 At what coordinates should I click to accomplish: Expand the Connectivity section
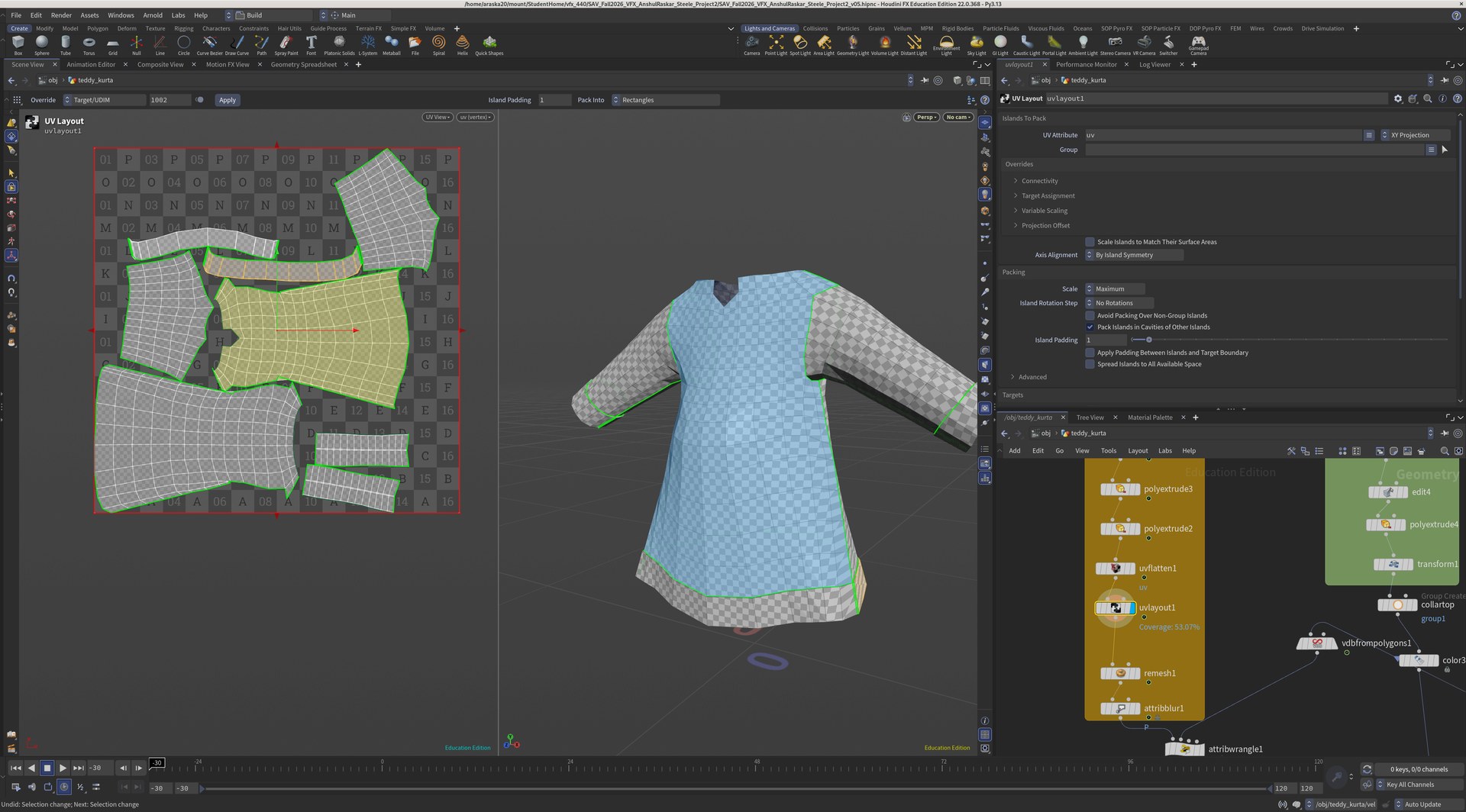1039,181
